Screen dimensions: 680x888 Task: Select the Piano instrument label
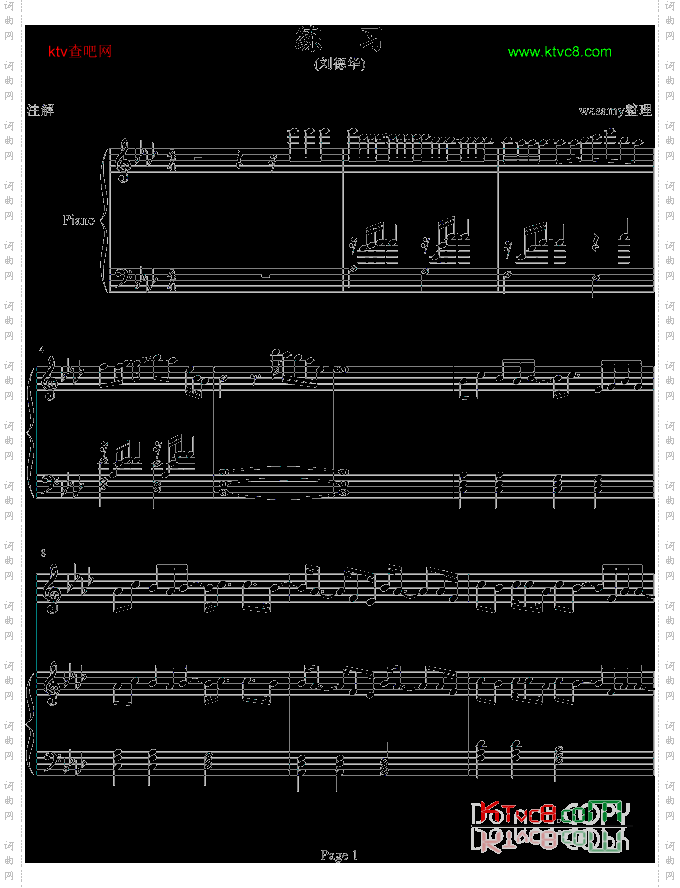[78, 219]
